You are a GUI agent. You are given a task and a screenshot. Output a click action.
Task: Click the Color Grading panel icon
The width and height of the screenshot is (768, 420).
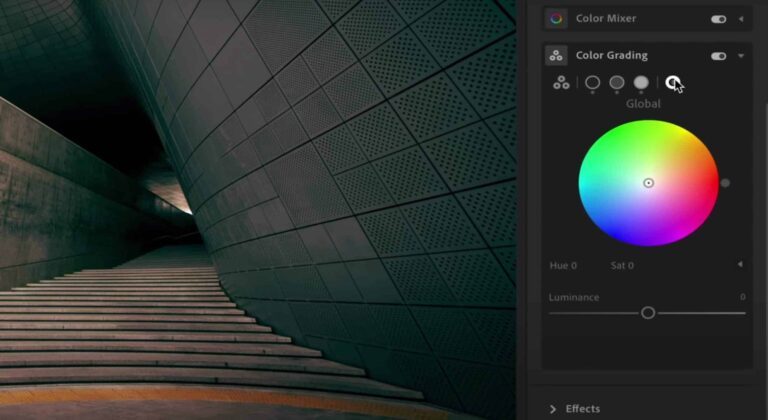point(557,56)
